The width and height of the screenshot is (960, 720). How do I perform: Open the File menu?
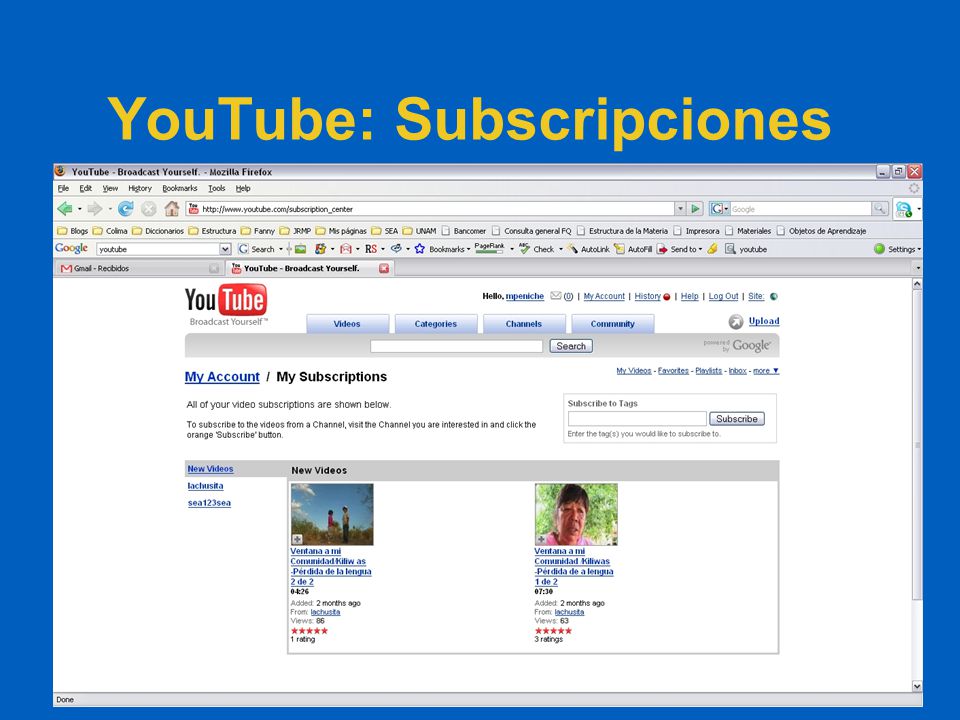pyautogui.click(x=63, y=189)
